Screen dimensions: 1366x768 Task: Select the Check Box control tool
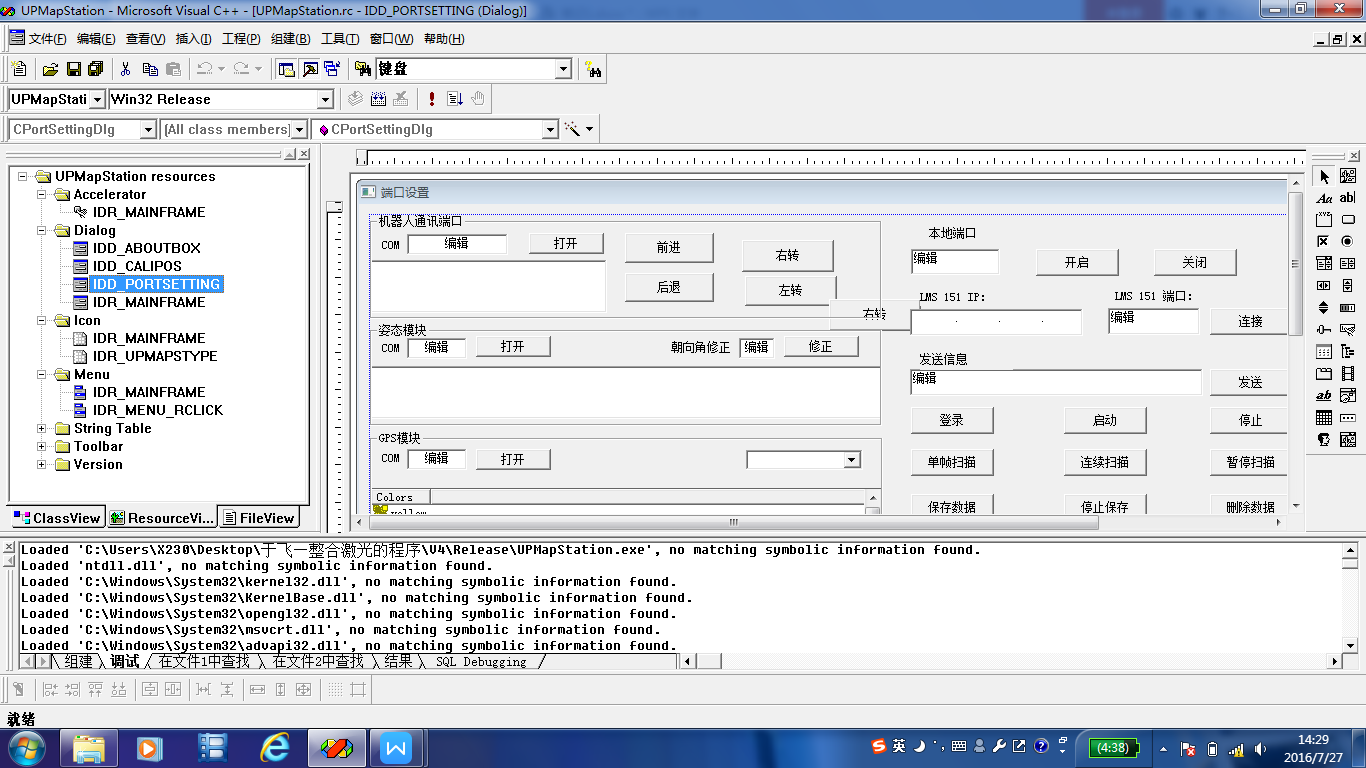pos(1325,242)
